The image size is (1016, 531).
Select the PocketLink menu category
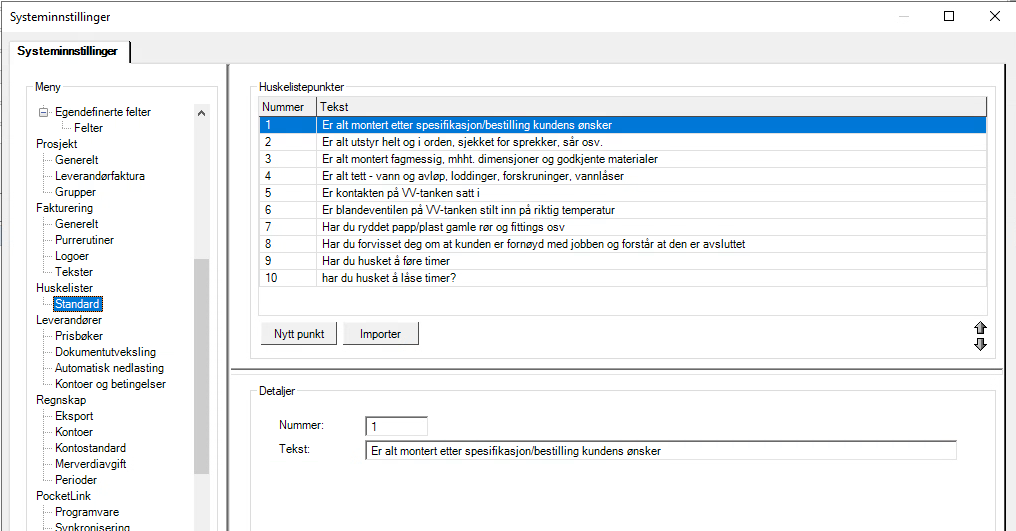64,496
